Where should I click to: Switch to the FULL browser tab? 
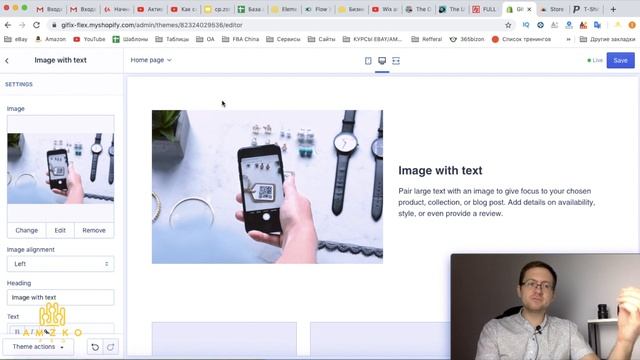click(x=485, y=9)
